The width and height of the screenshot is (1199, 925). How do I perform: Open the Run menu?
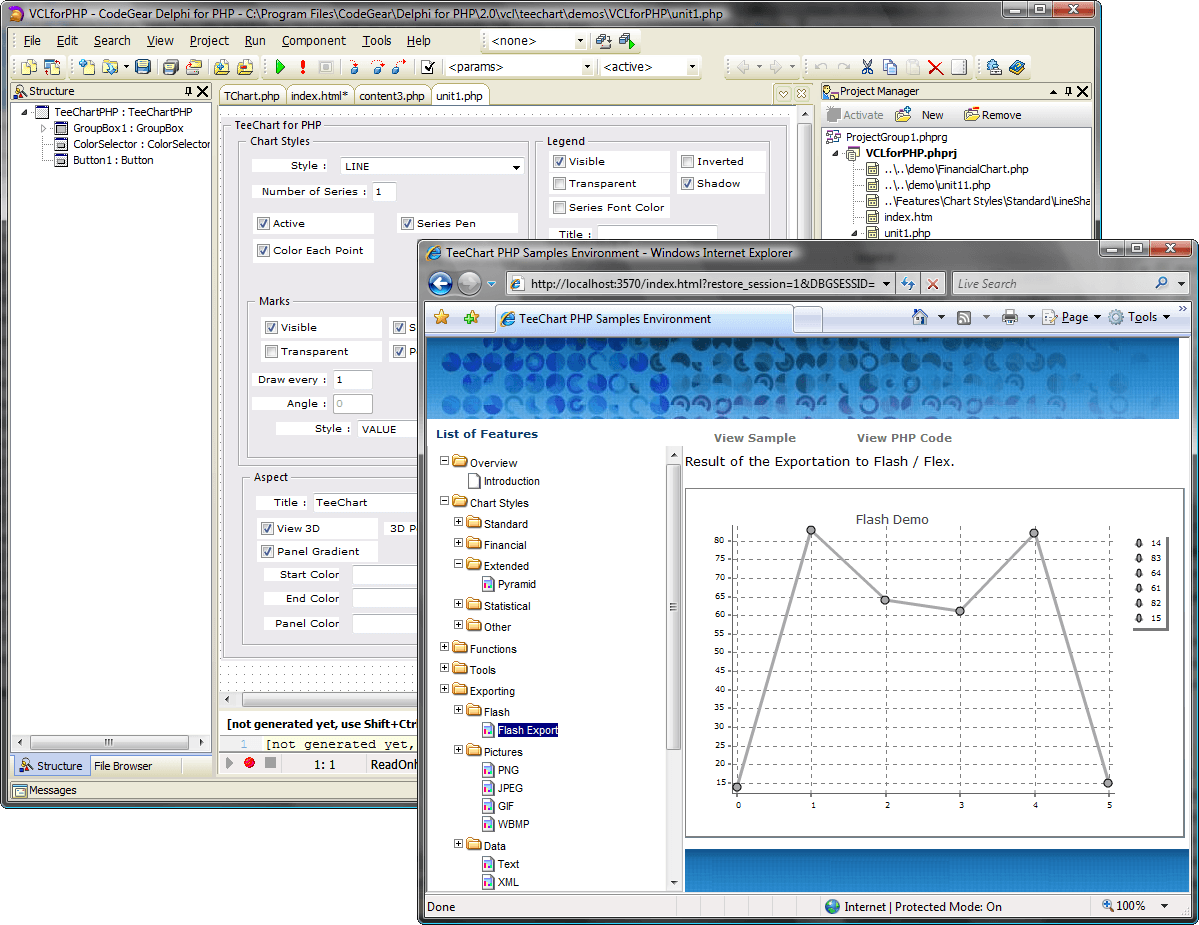tap(255, 41)
